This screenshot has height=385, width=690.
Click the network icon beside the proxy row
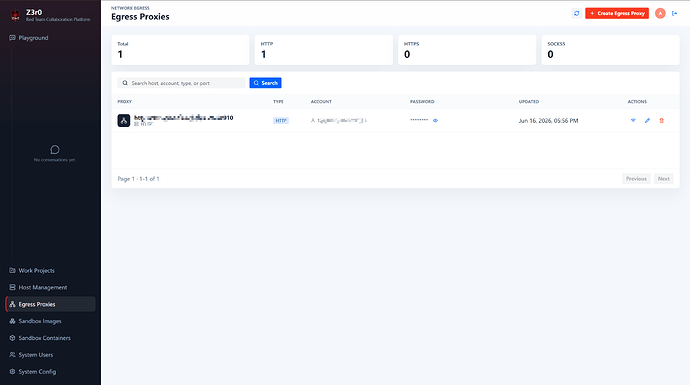point(124,121)
